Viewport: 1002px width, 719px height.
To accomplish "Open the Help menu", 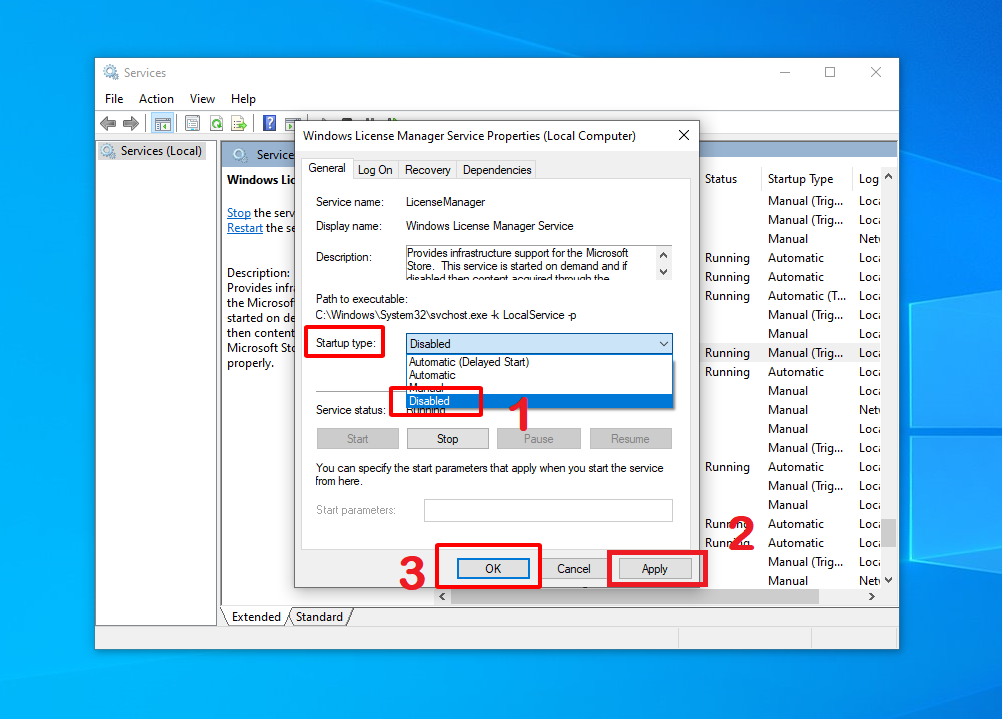I will (243, 99).
